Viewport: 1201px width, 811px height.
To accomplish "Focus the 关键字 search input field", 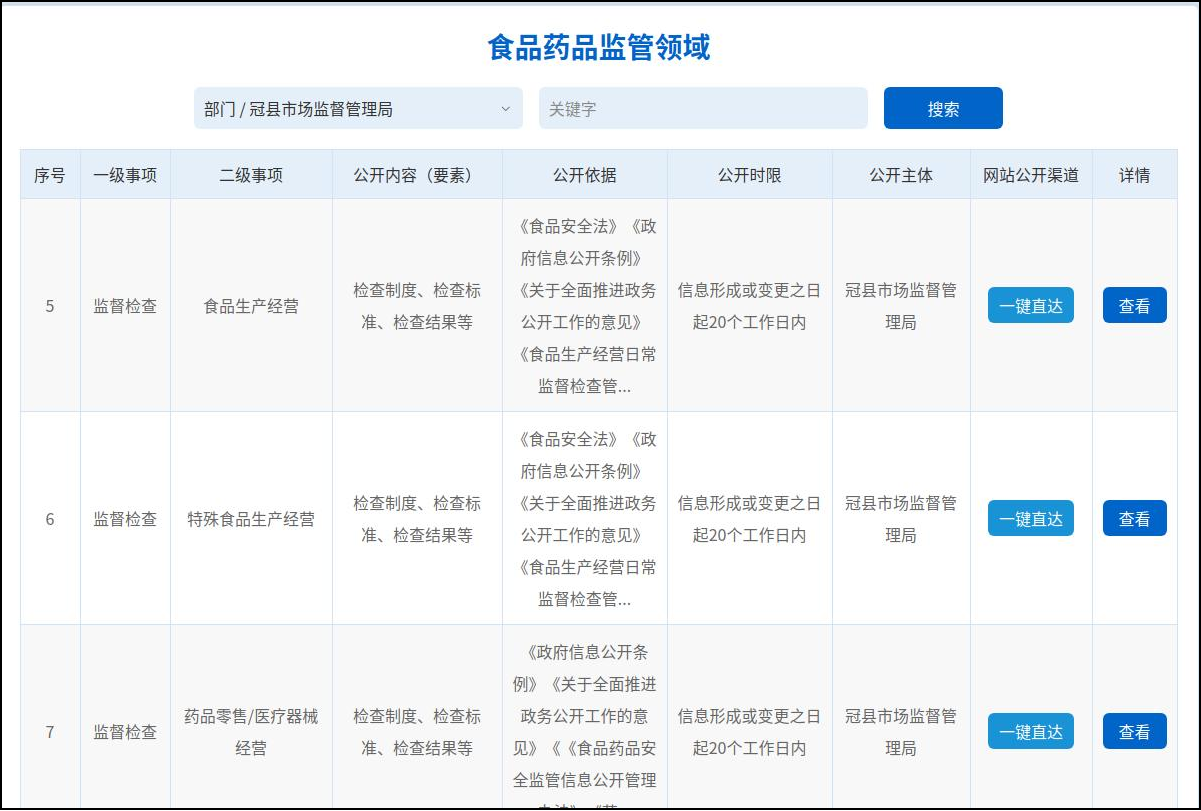I will (x=703, y=108).
